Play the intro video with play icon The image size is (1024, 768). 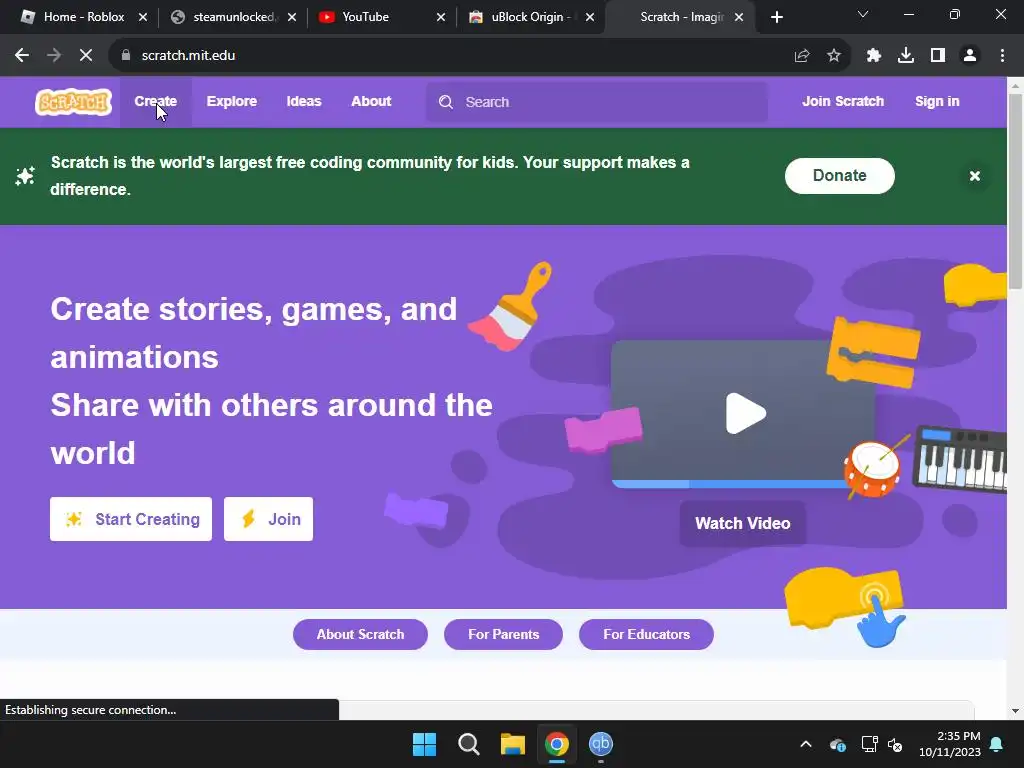tap(745, 413)
